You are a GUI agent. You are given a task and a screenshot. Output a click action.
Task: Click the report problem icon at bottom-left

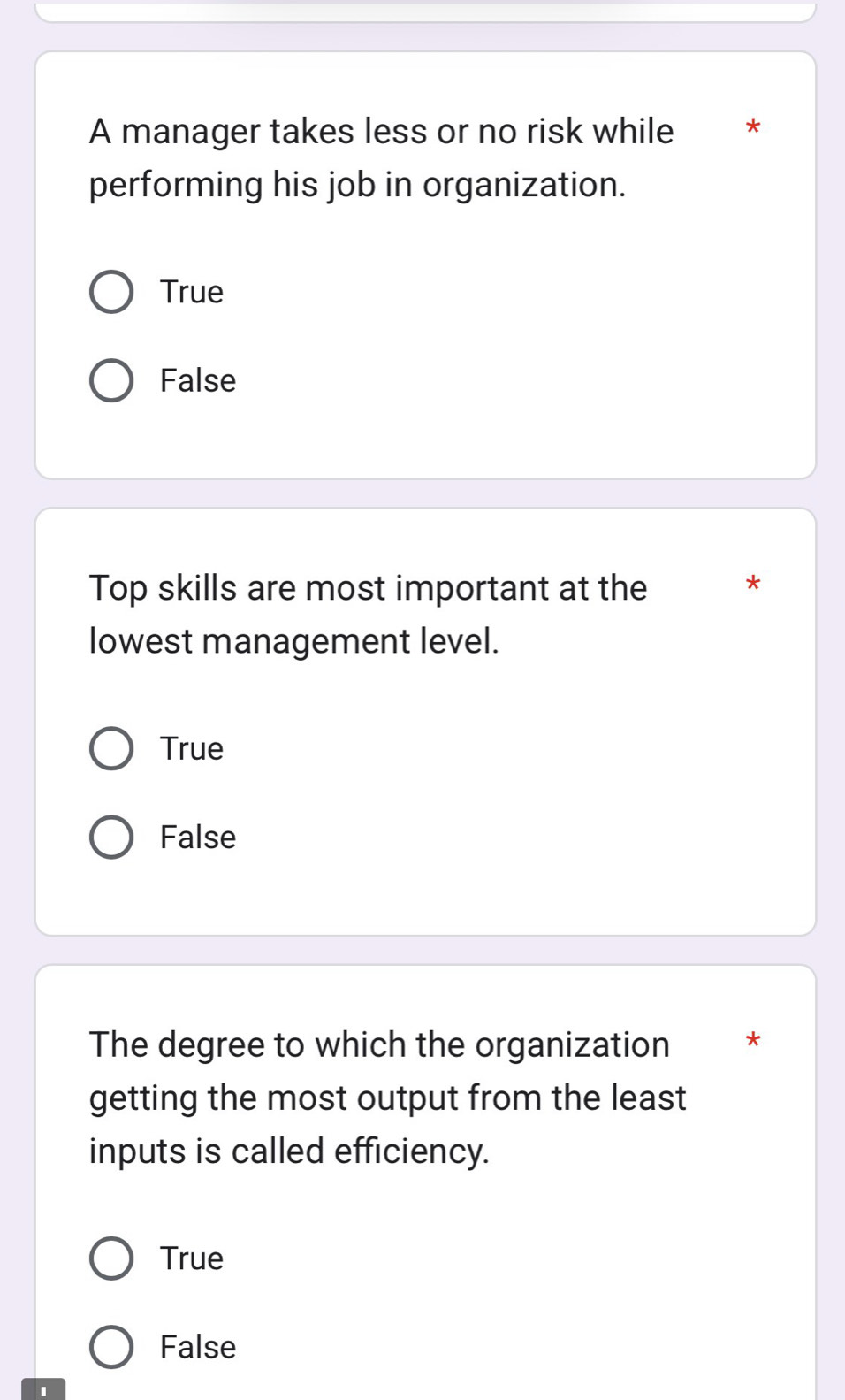42,1389
